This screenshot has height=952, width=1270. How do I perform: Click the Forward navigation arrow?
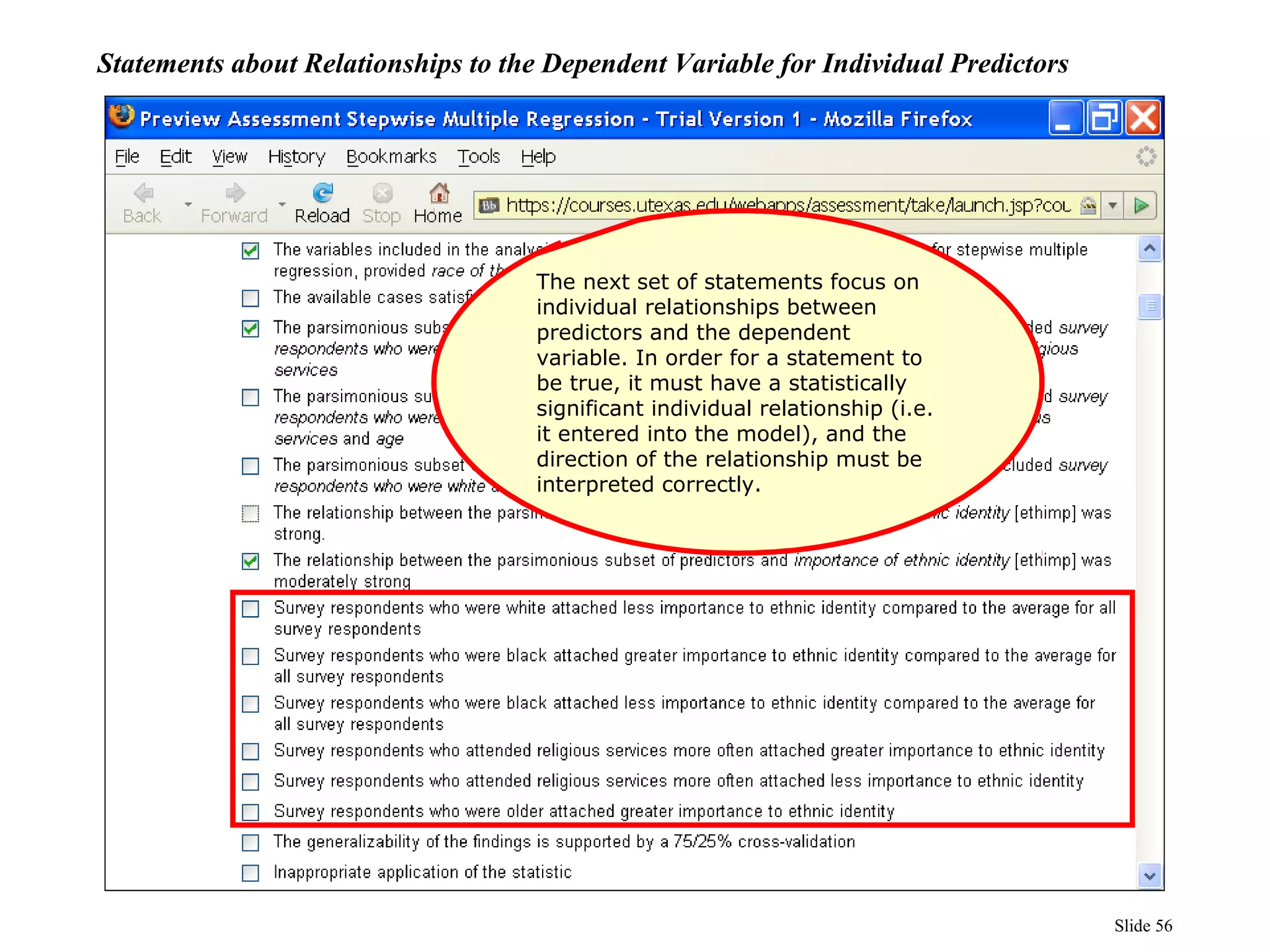click(235, 193)
